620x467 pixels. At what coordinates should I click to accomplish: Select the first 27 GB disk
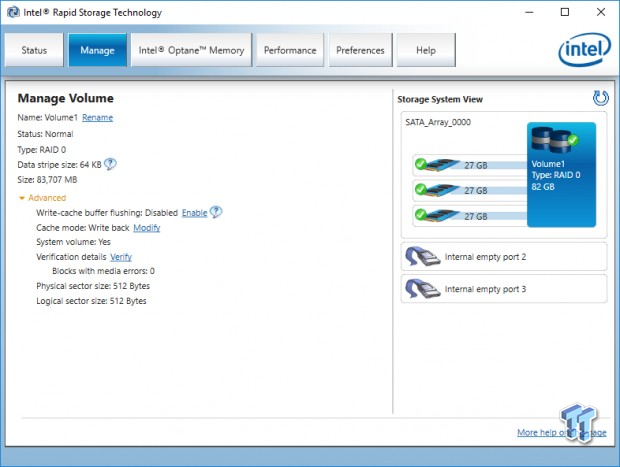(470, 165)
